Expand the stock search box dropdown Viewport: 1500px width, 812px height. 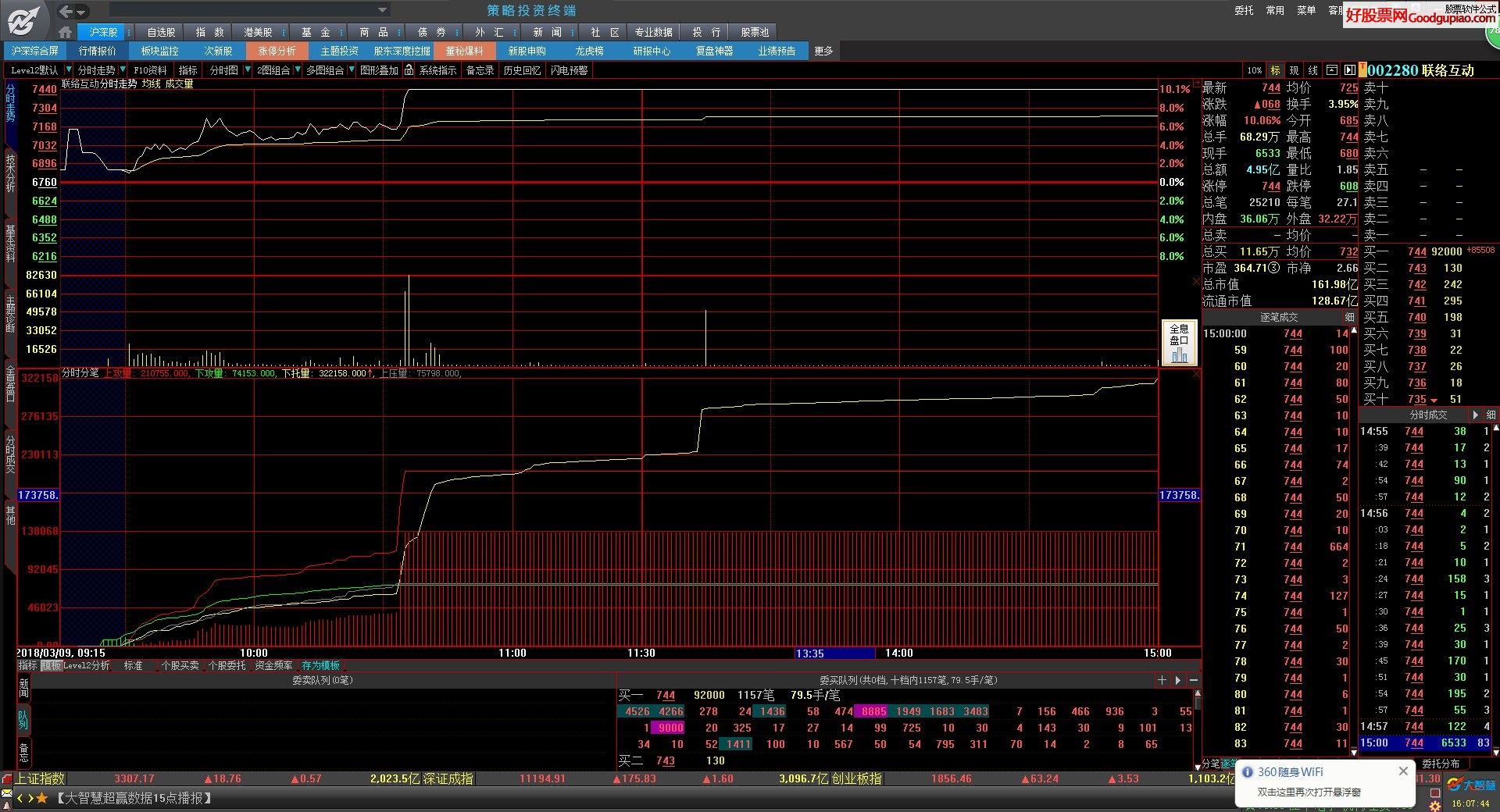[382, 10]
